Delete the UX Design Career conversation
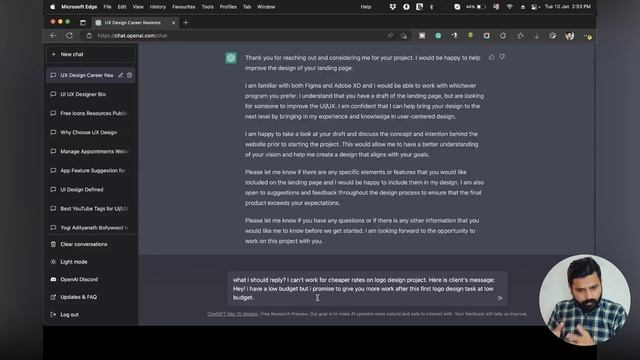The image size is (640, 360). tap(129, 75)
